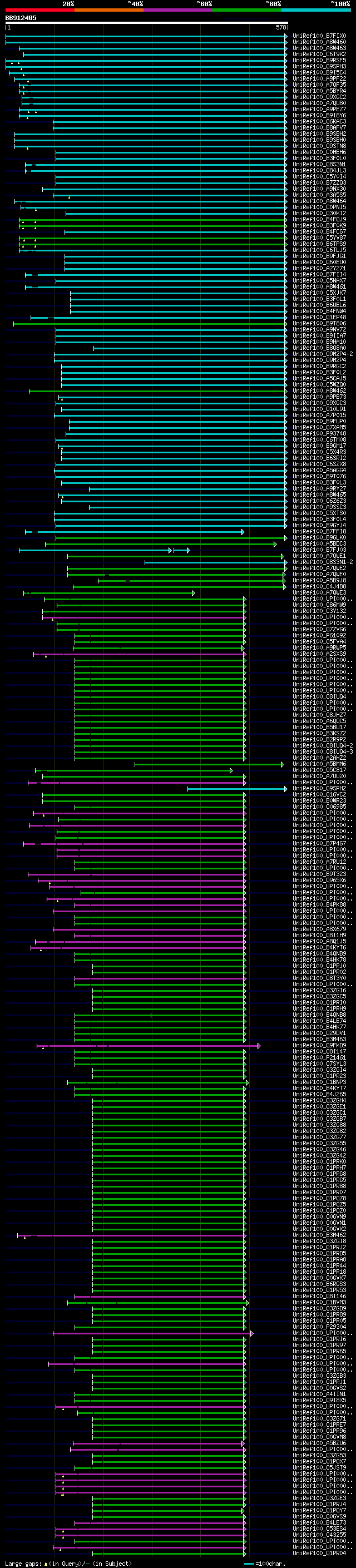Click the label UniRef100_B7P4G7
356x1568 pixels.
tap(319, 844)
